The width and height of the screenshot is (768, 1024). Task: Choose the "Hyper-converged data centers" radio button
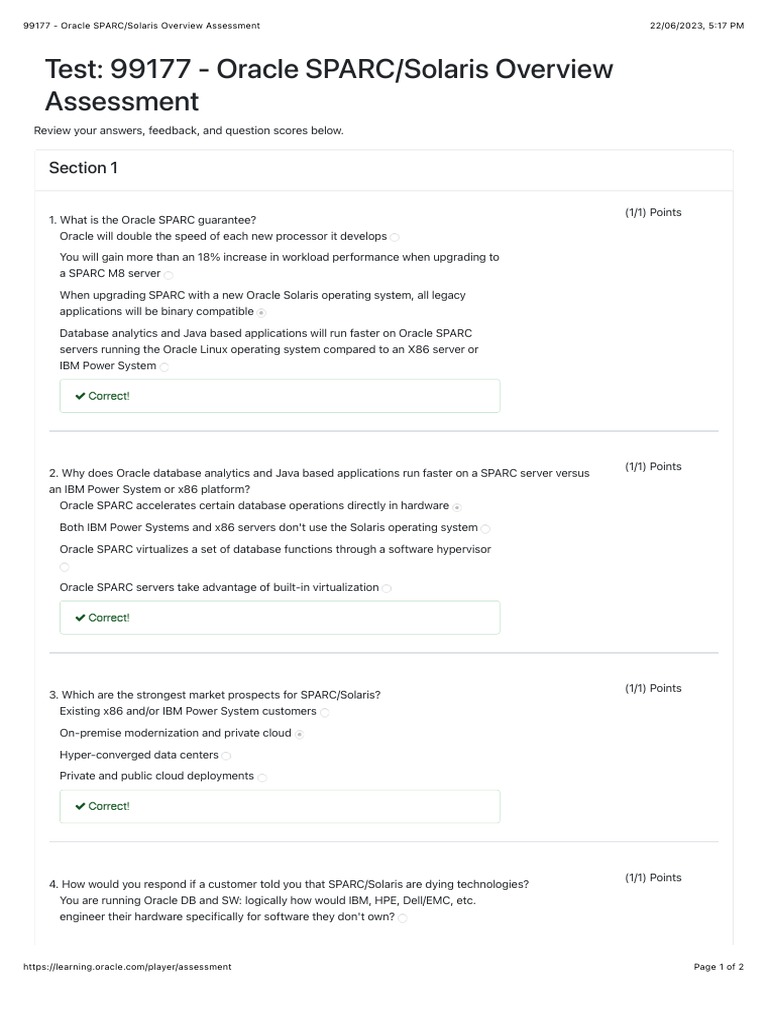(x=227, y=756)
